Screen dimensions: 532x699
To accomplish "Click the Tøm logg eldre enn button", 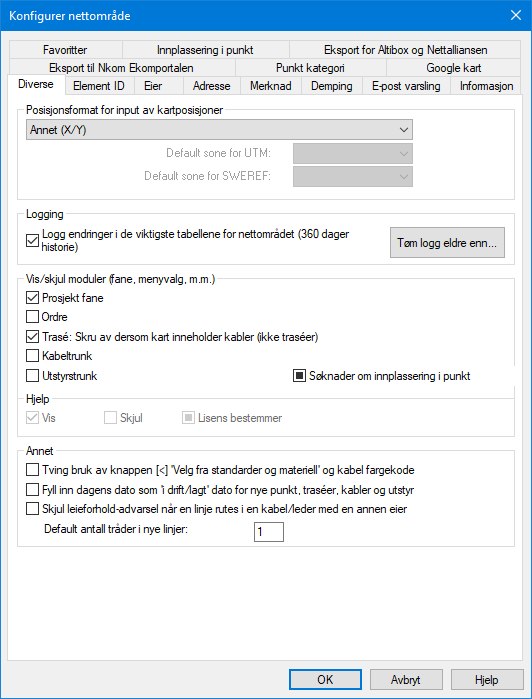I will [x=447, y=243].
